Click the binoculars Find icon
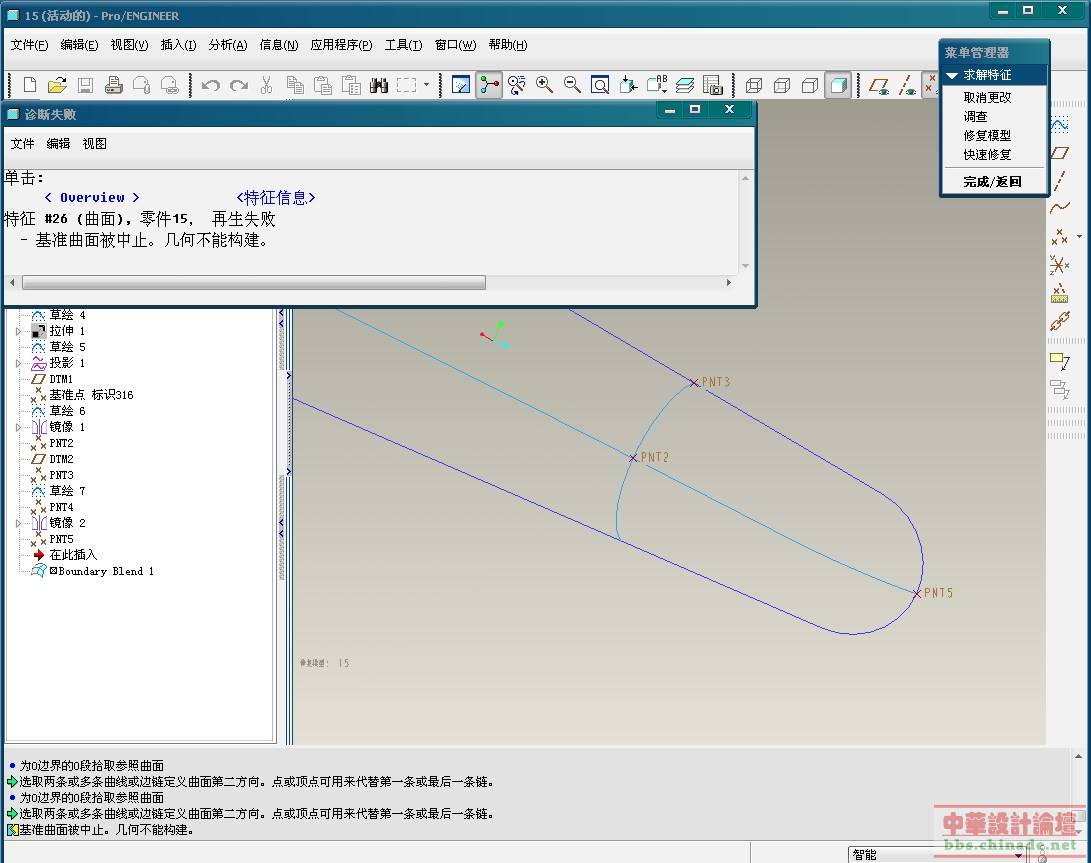The image size is (1091, 863). (x=378, y=85)
